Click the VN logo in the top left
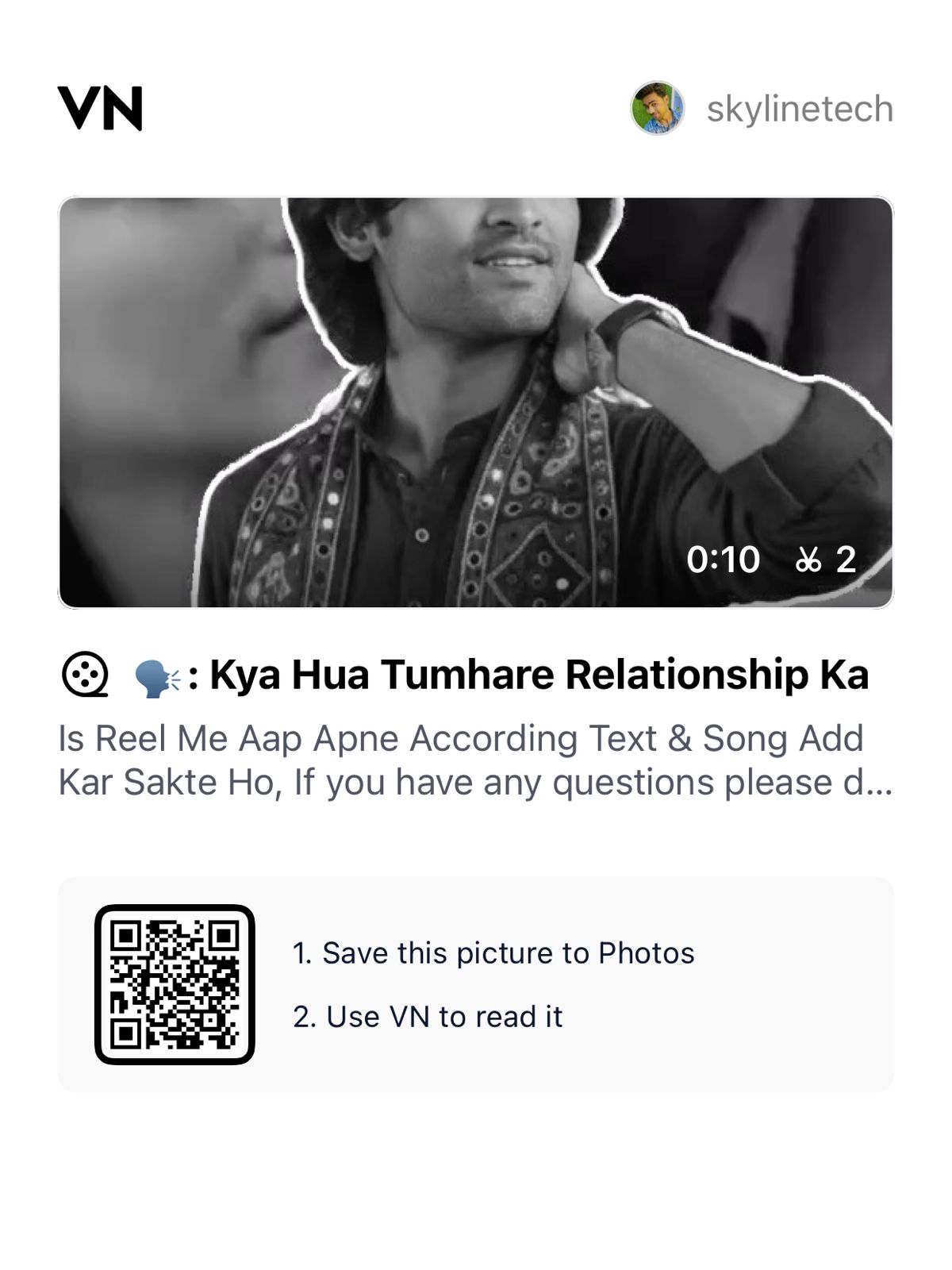 (x=100, y=110)
